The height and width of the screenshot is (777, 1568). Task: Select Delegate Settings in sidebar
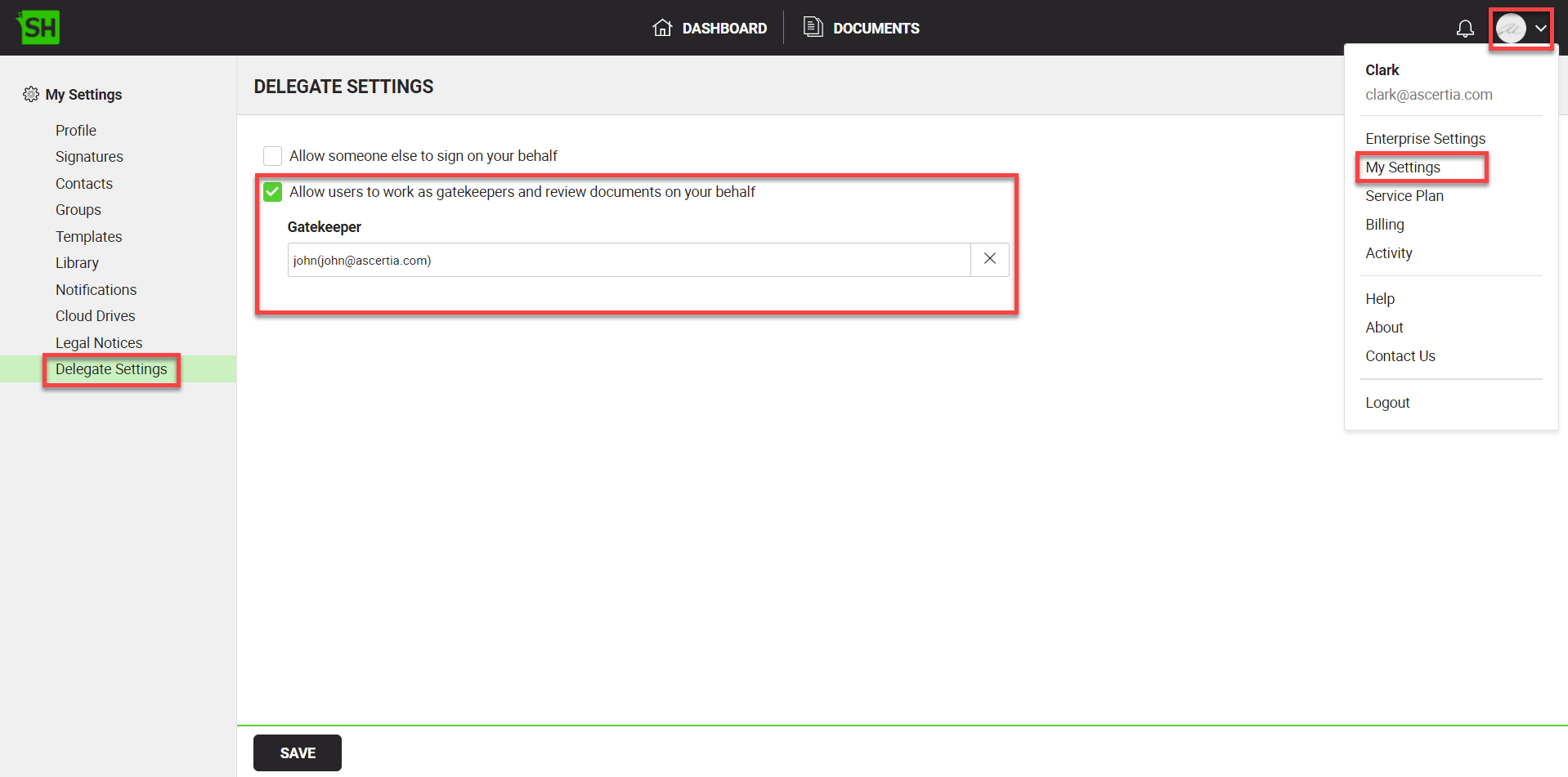point(111,369)
